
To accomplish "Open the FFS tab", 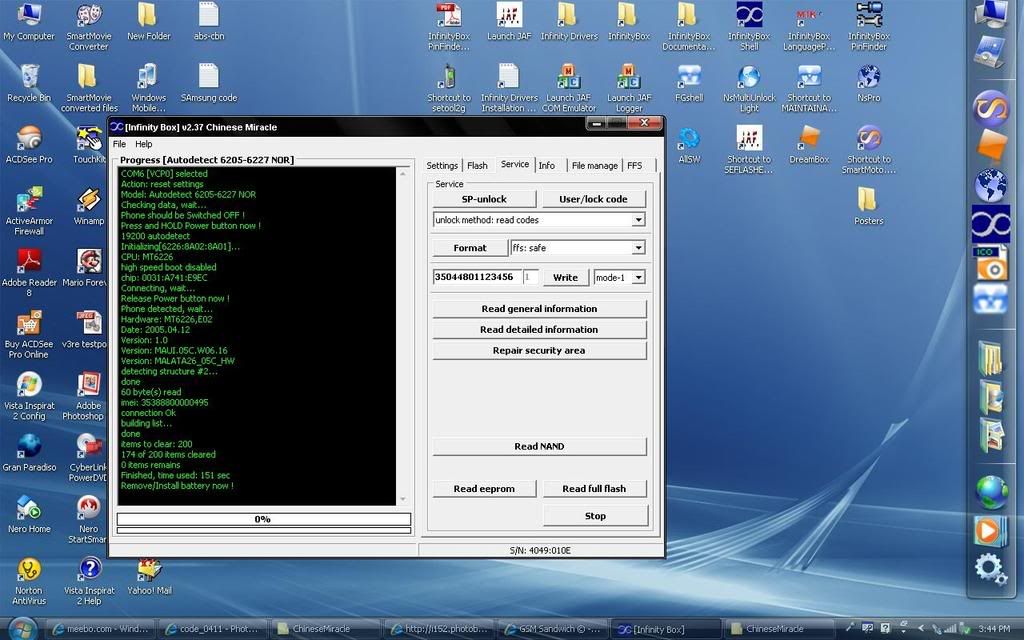I will coord(634,166).
